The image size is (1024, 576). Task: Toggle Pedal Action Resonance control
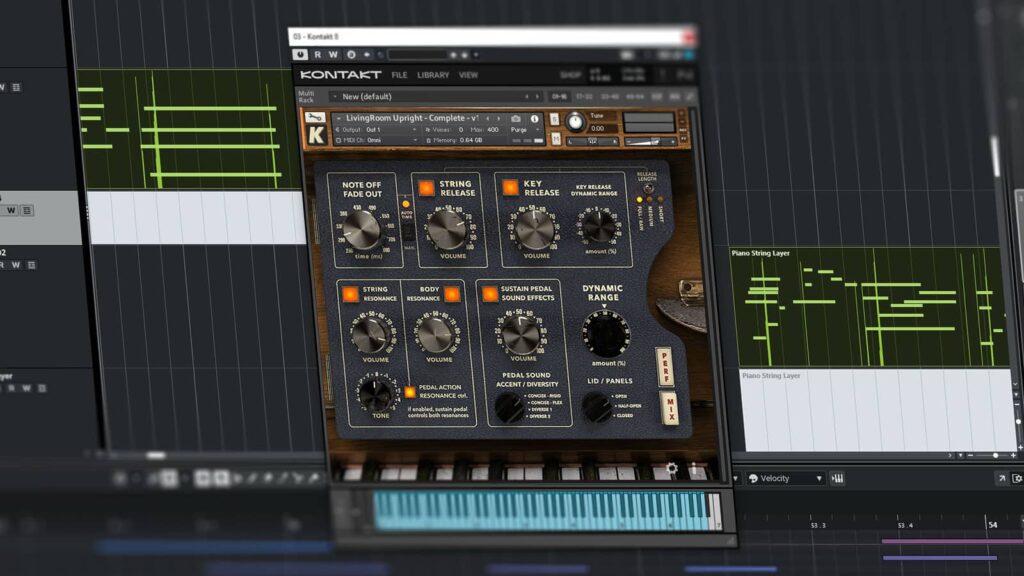410,392
